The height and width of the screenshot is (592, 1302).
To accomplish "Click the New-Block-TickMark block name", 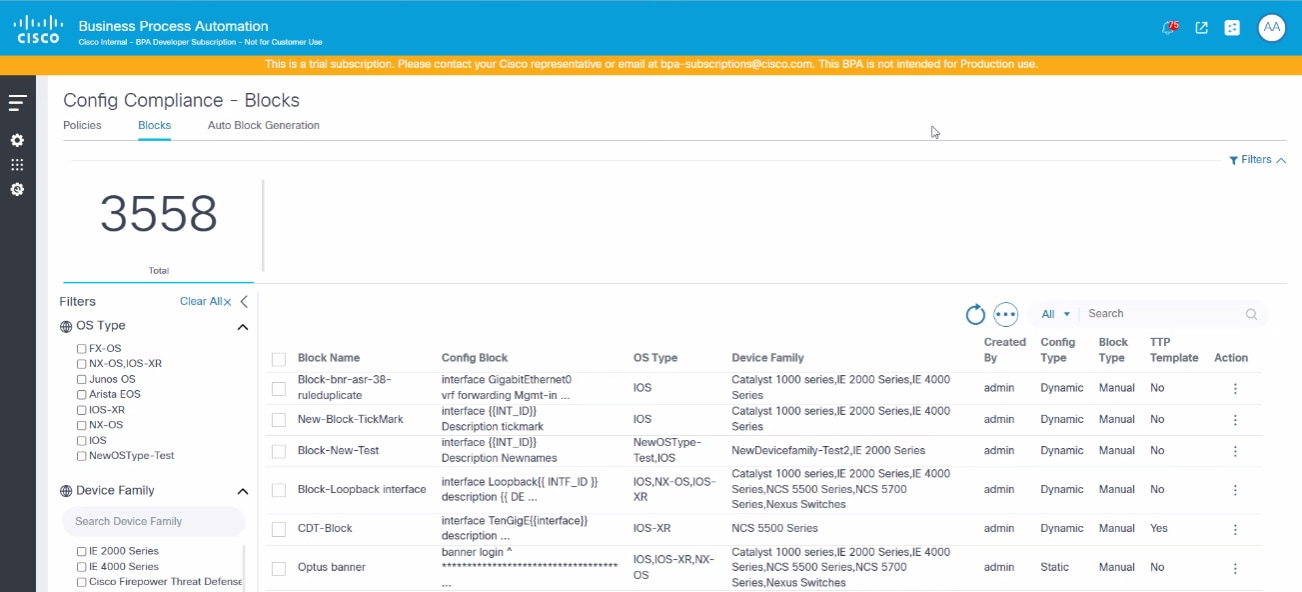I will 351,419.
